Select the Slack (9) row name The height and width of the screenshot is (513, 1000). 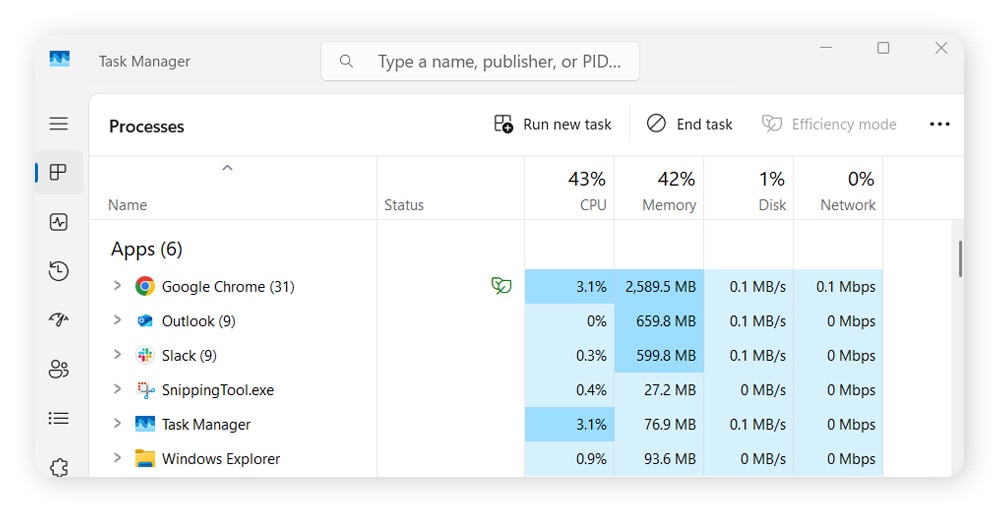click(189, 355)
